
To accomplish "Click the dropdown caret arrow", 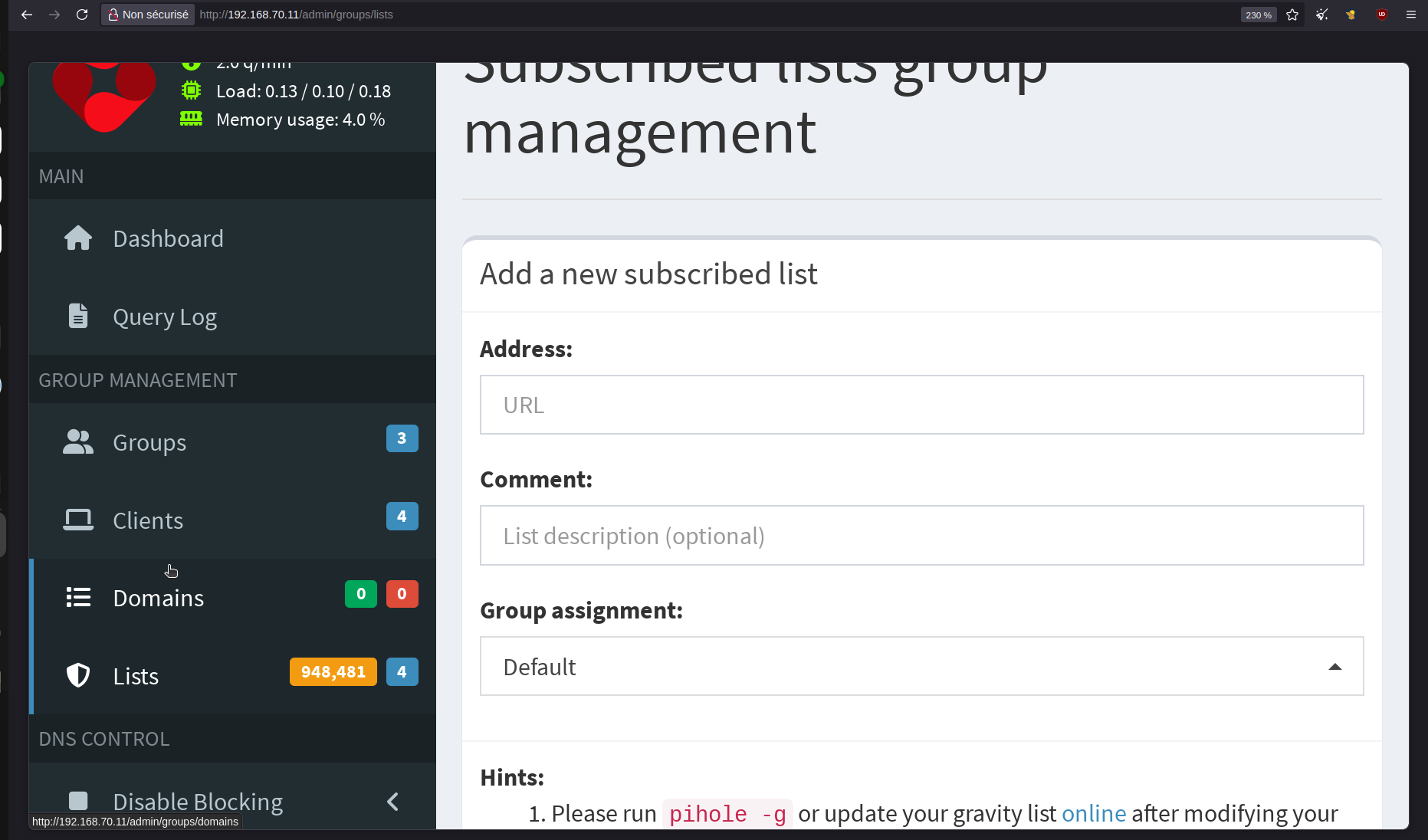I will pyautogui.click(x=1334, y=667).
